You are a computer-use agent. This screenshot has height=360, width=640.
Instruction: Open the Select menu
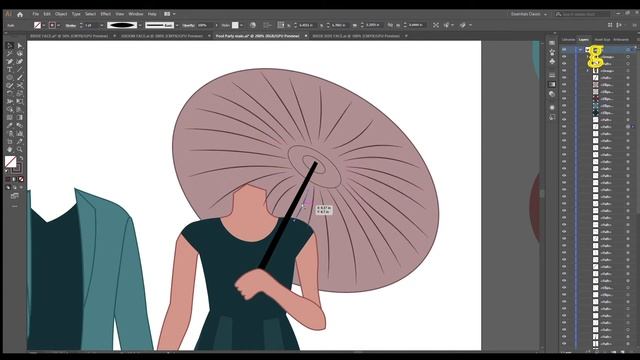(x=90, y=14)
